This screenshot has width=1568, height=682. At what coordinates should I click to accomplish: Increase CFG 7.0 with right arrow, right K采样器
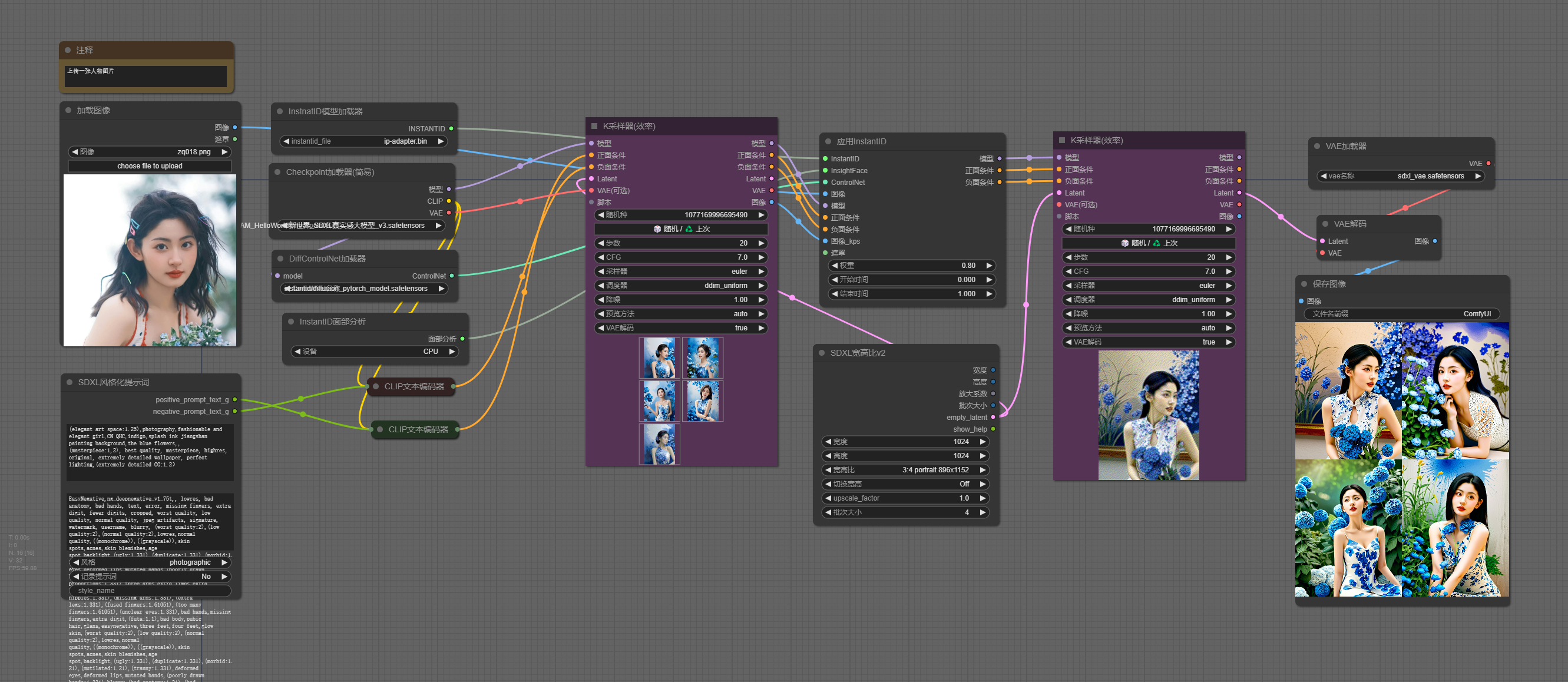point(1228,272)
